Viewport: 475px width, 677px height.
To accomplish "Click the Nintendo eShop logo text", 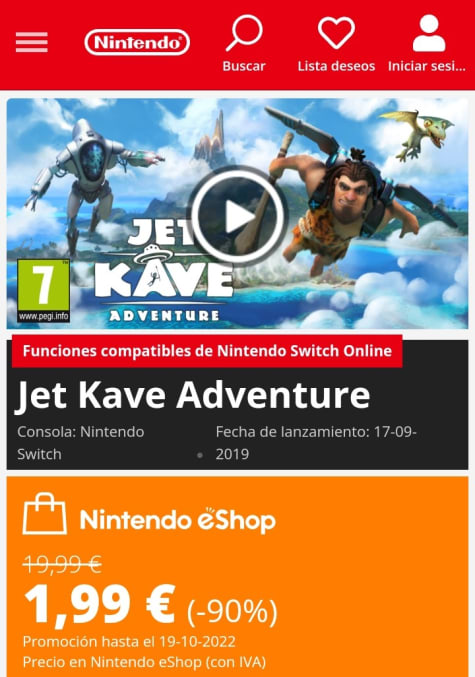I will [177, 519].
